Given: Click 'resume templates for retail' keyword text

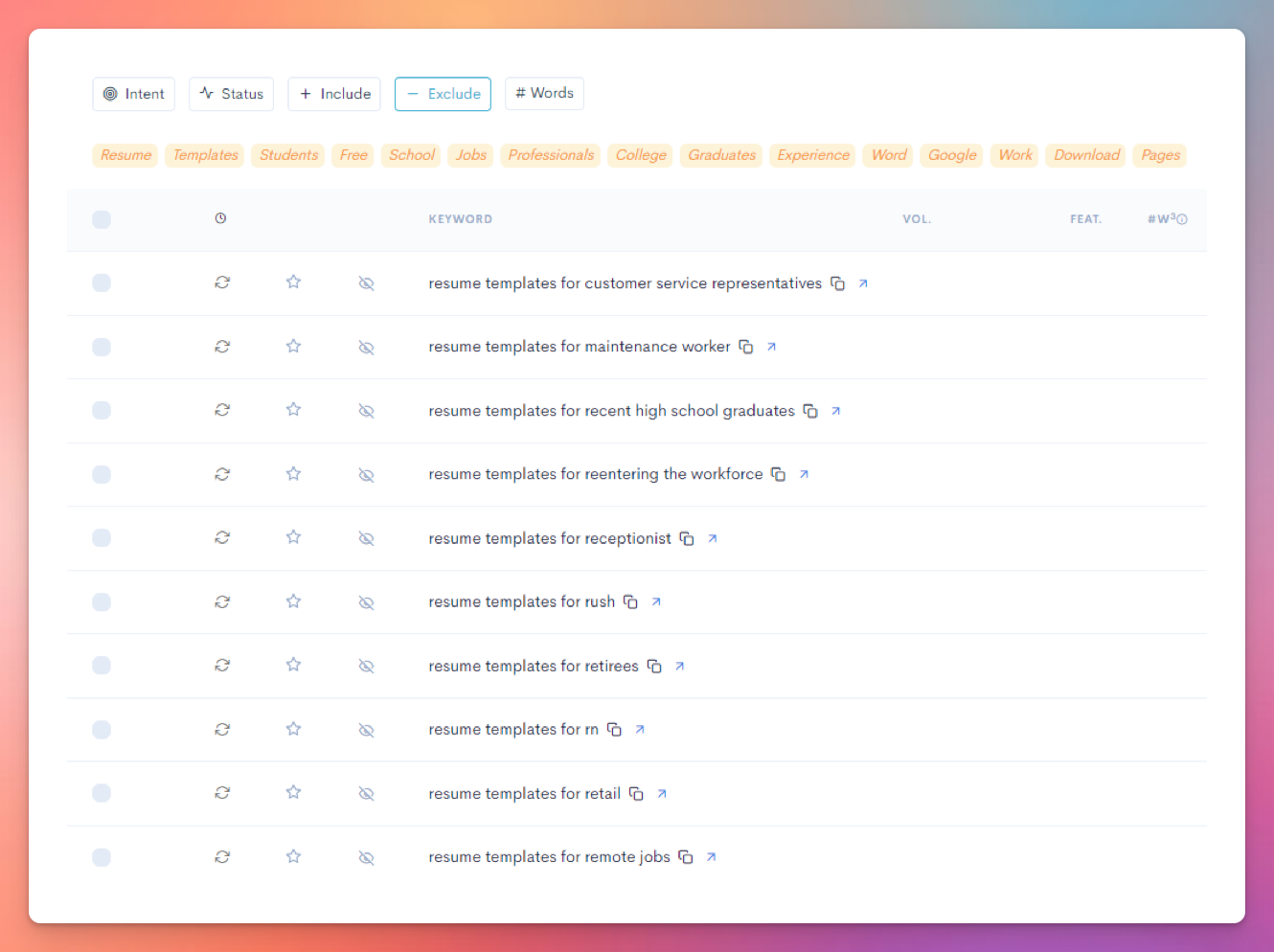Looking at the screenshot, I should [525, 793].
